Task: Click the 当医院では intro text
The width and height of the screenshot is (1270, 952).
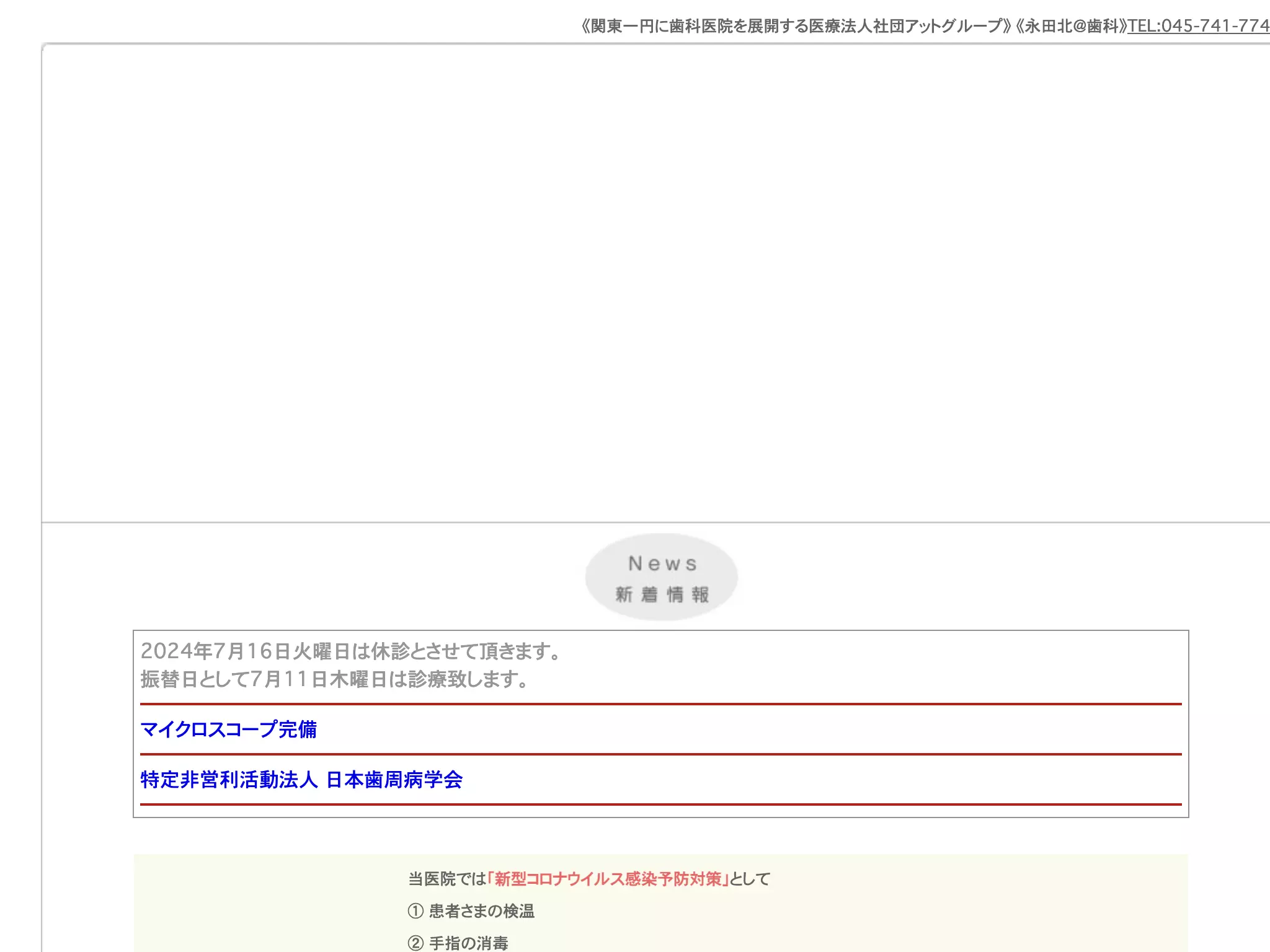Action: (x=447, y=879)
